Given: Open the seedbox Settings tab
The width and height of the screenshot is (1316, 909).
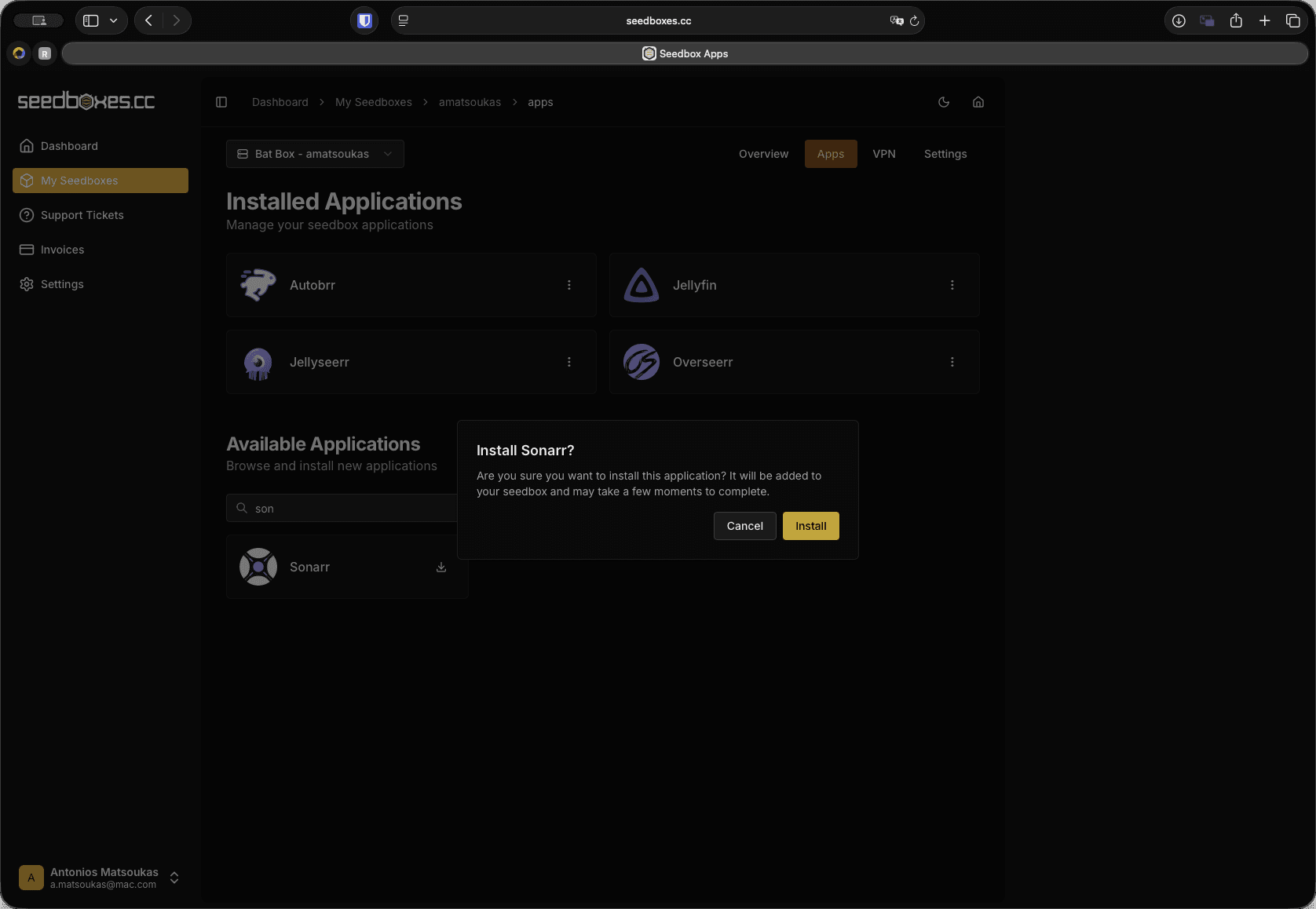Looking at the screenshot, I should [945, 154].
